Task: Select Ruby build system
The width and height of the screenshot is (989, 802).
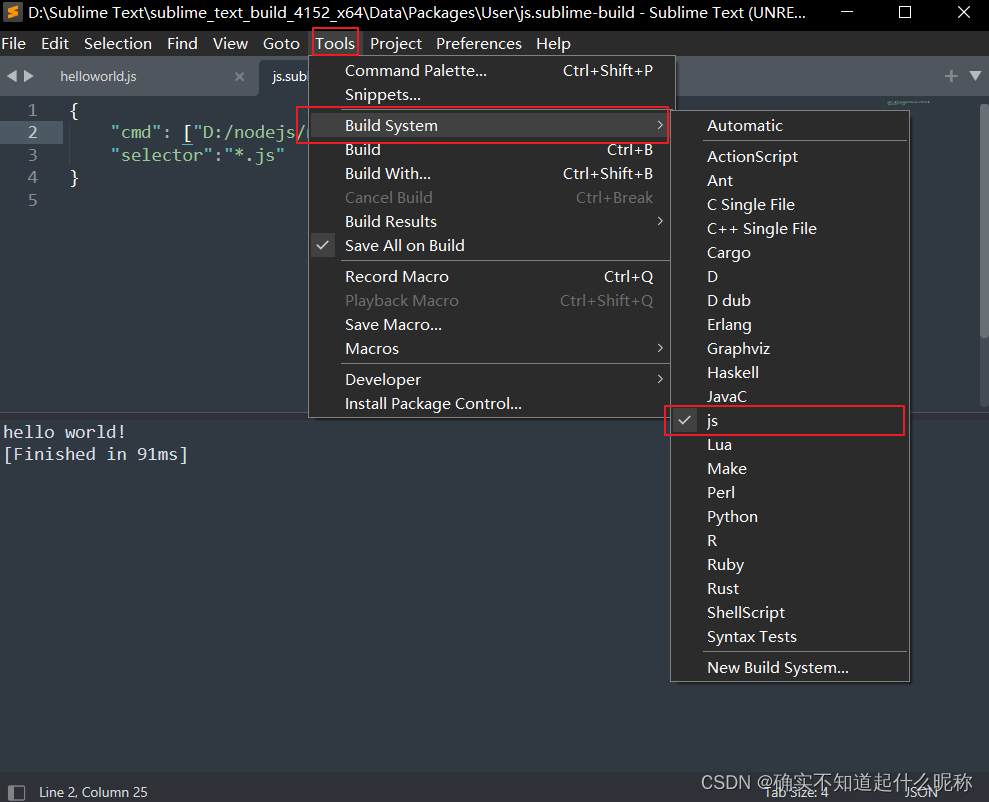Action: tap(790, 564)
